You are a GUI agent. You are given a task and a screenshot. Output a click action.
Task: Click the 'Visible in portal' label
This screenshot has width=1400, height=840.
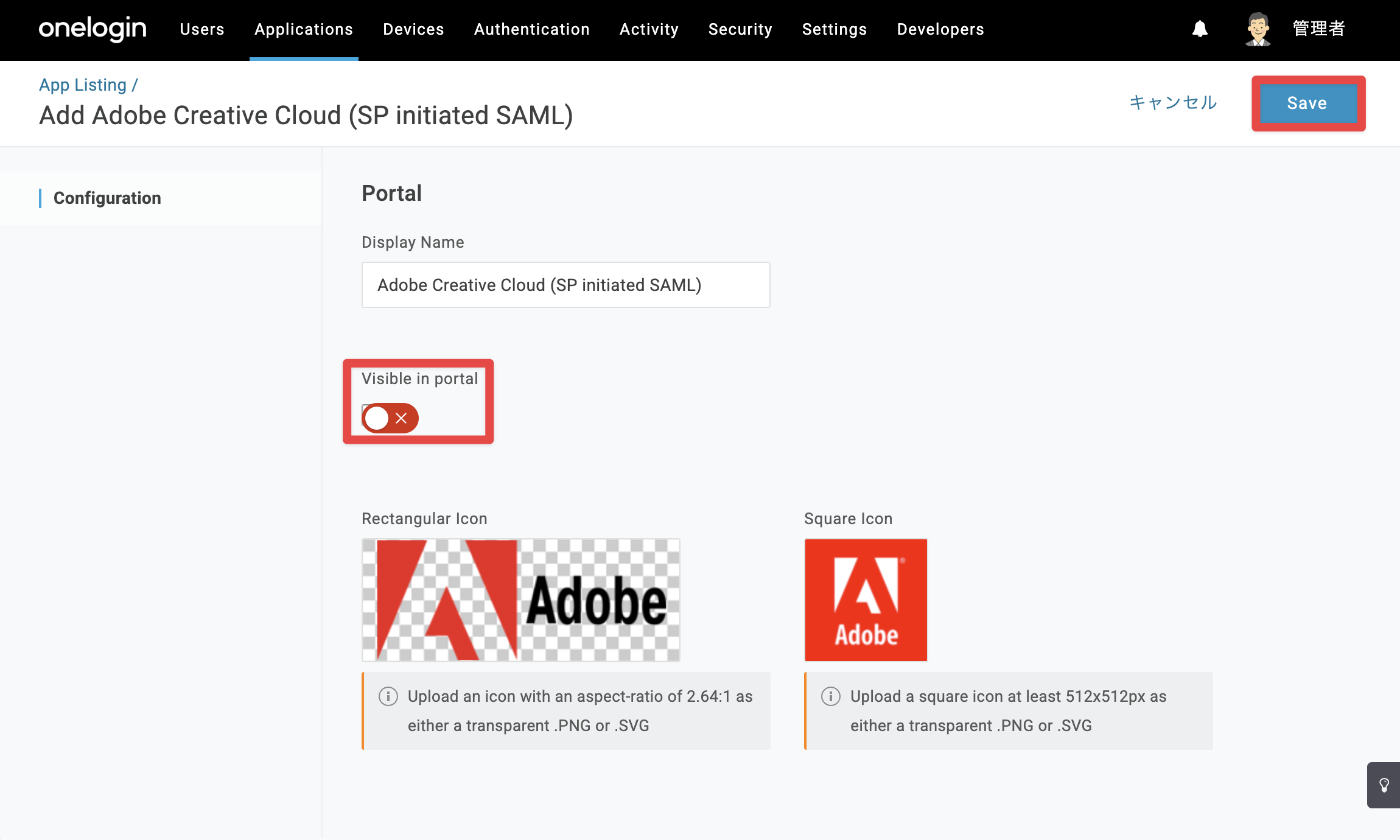click(x=419, y=379)
